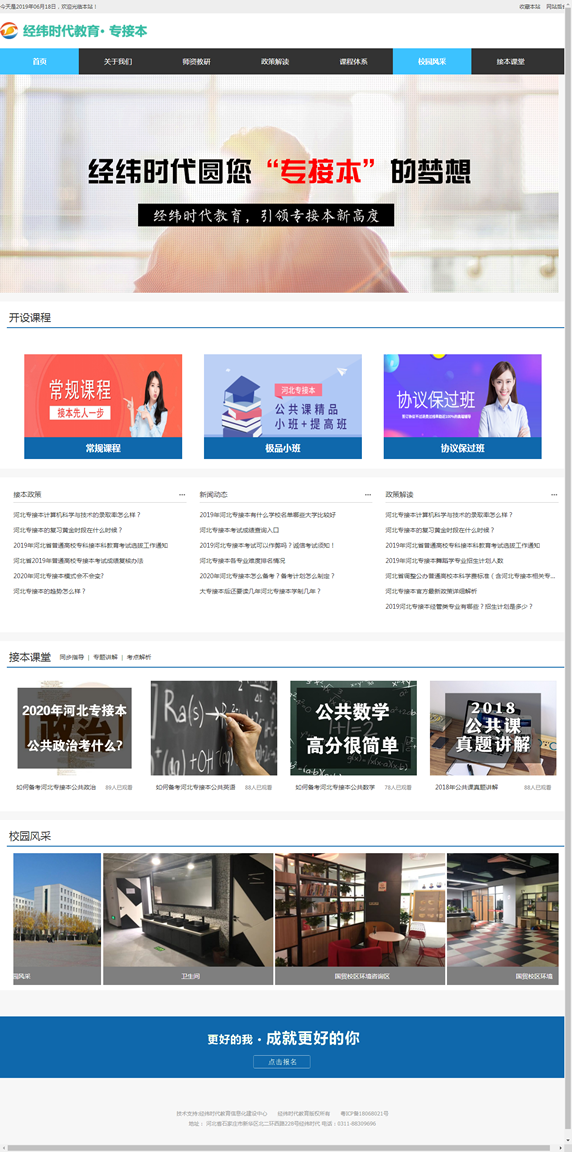Open the 首页 navigation tab
572x1152 pixels.
click(40, 62)
